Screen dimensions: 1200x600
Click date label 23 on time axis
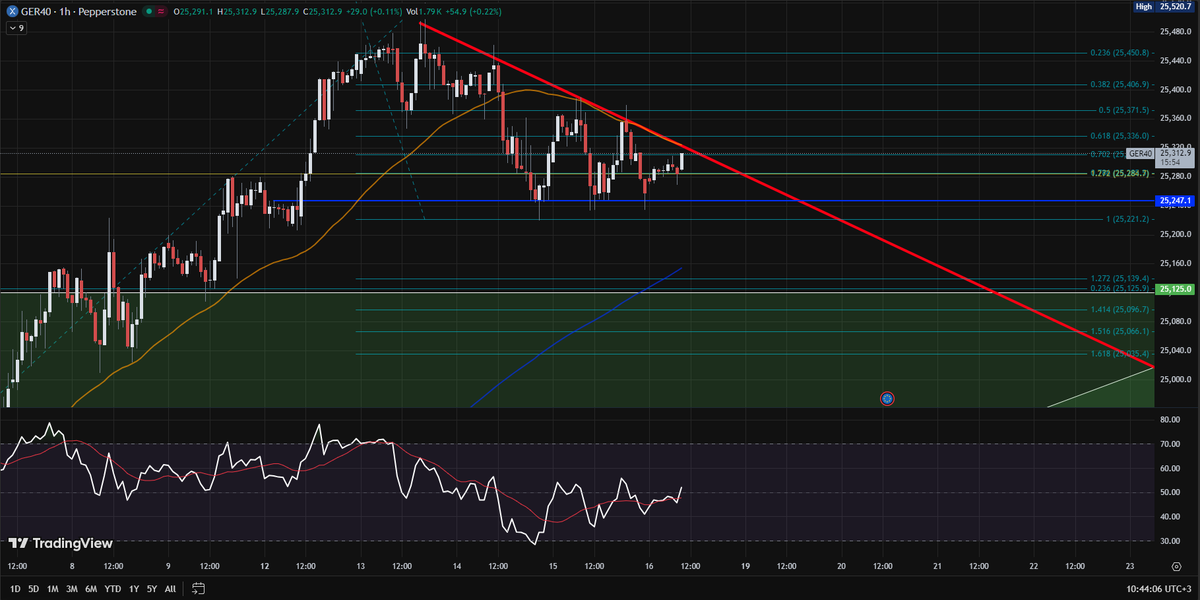coord(1130,566)
